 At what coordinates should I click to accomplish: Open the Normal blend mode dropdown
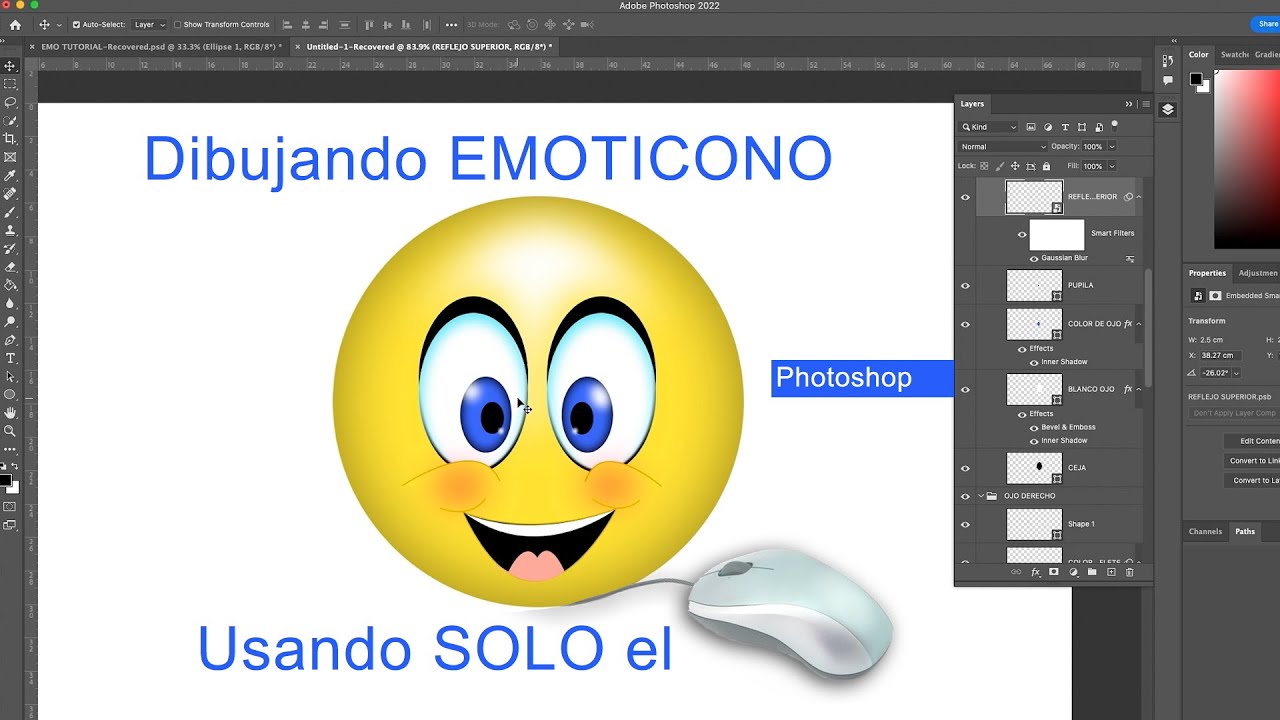[1003, 147]
